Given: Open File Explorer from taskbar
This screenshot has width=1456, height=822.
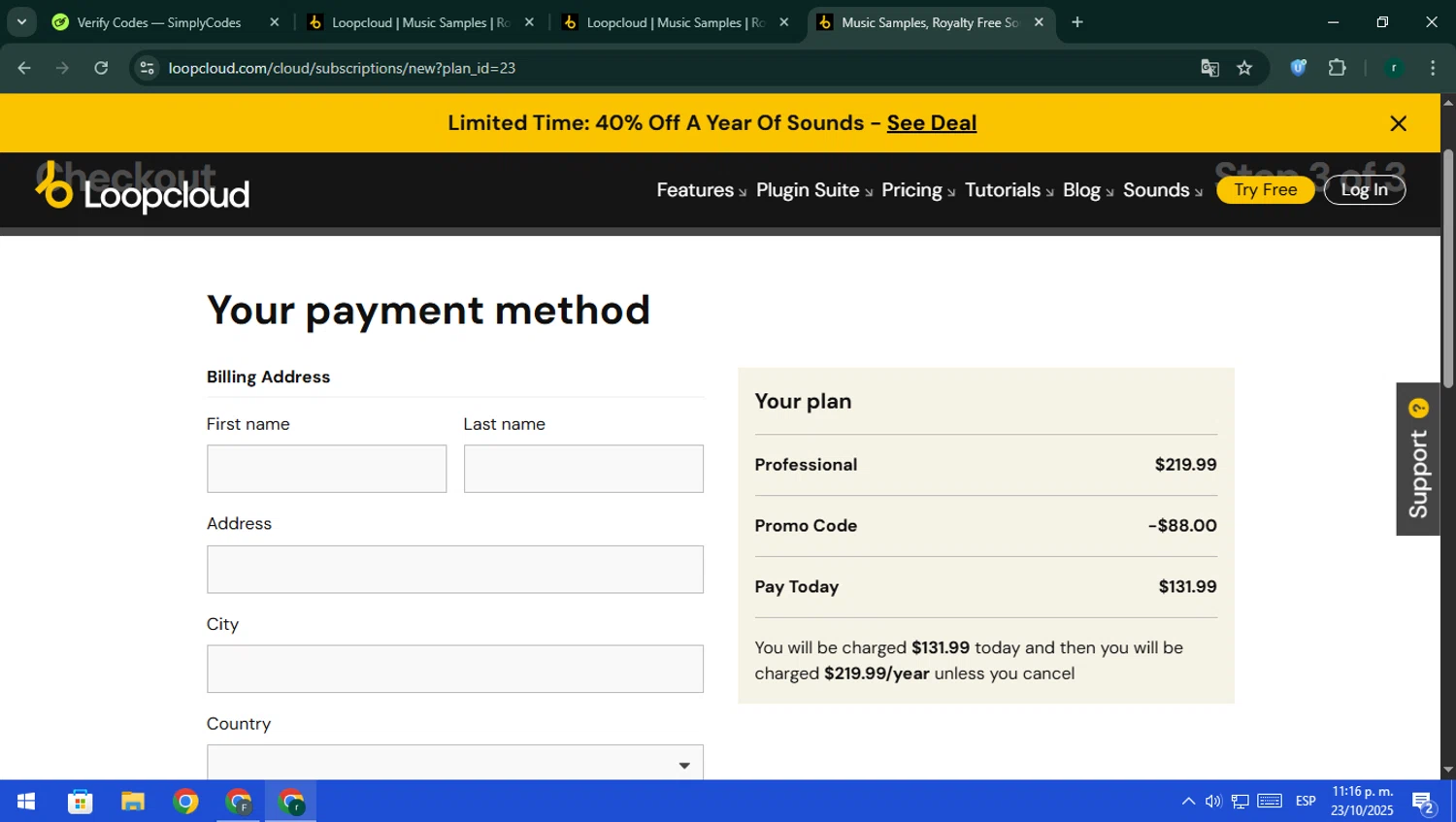Looking at the screenshot, I should point(133,802).
